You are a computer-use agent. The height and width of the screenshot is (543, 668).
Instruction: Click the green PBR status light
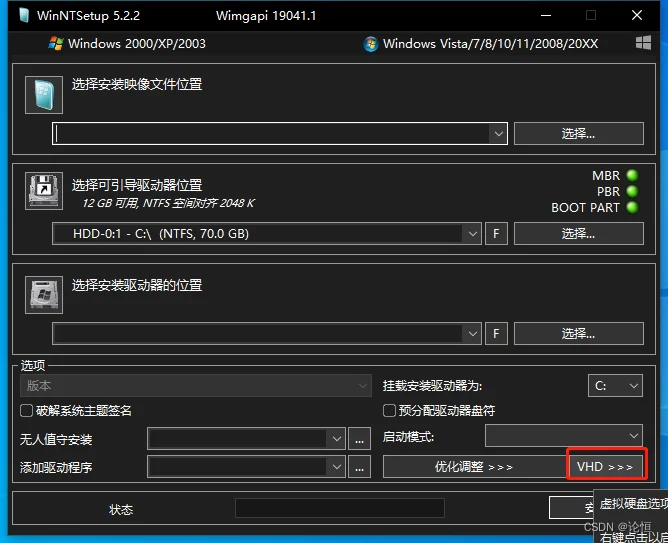click(632, 191)
